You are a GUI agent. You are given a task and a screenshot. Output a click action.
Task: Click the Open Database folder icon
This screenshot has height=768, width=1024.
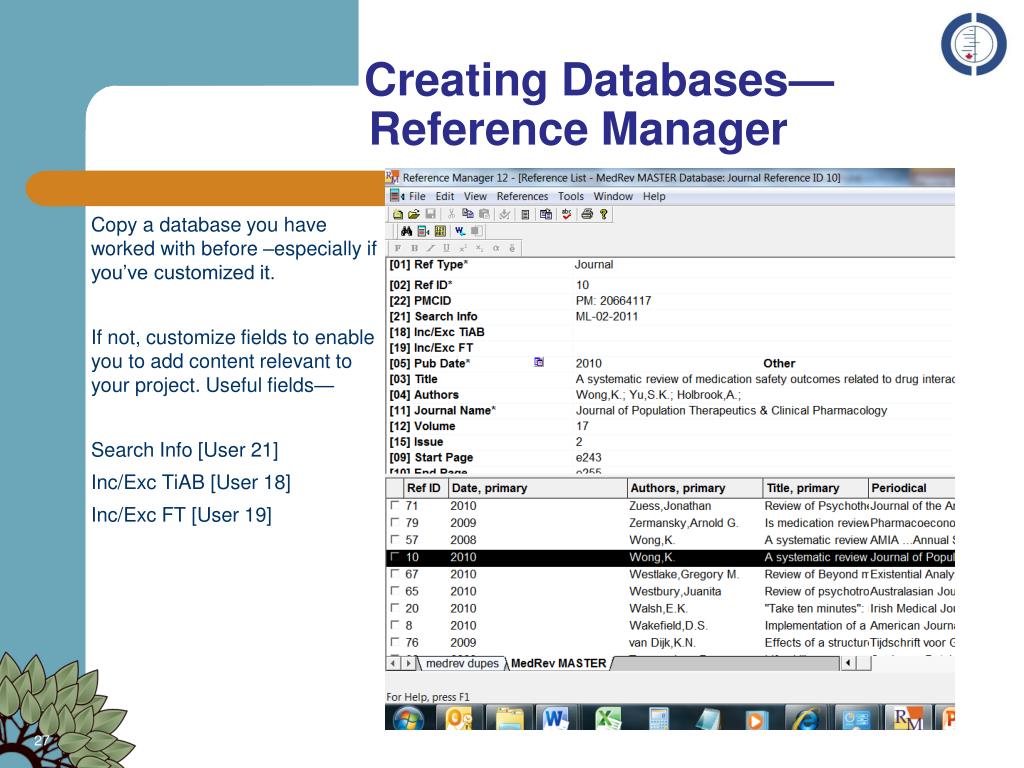coord(413,214)
